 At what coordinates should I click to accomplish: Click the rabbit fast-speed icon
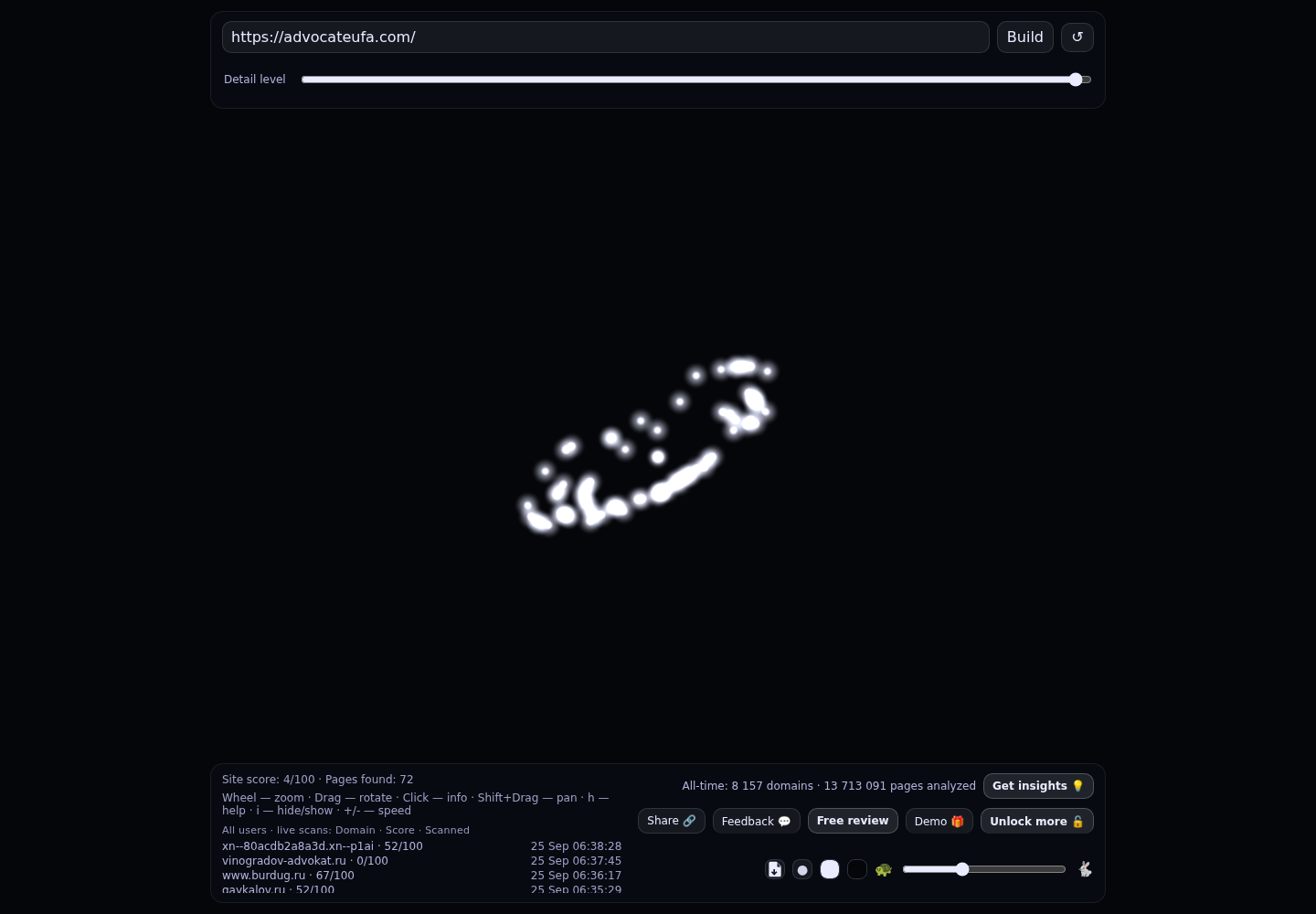pyautogui.click(x=1085, y=869)
